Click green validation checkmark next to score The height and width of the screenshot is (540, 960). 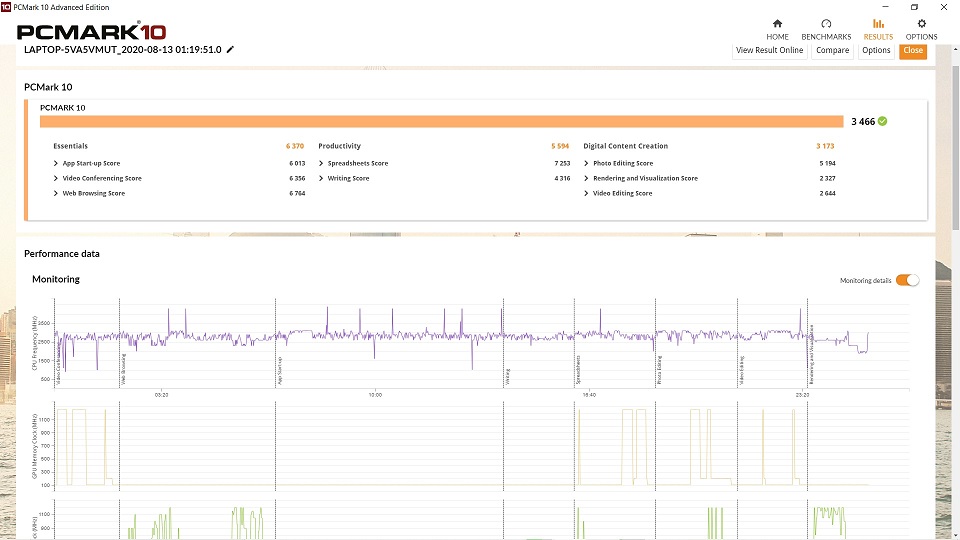click(882, 121)
